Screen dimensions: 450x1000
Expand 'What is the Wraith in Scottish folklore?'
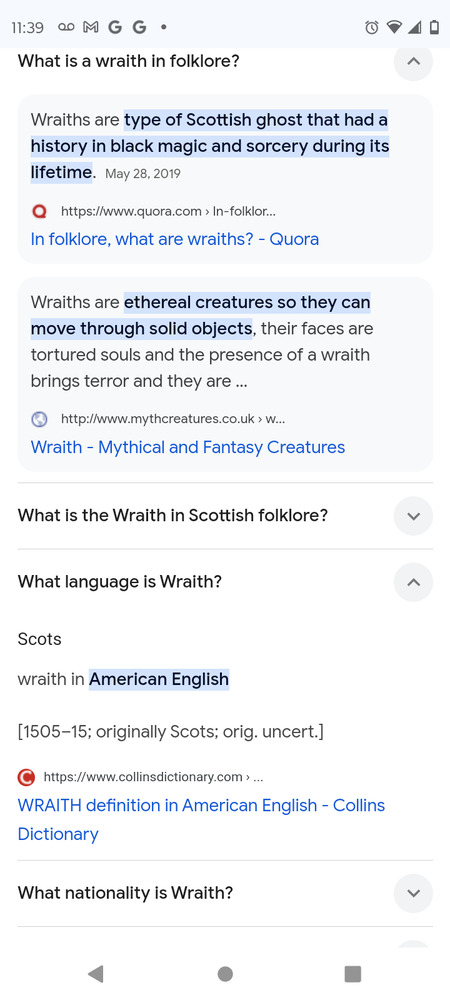pyautogui.click(x=413, y=516)
